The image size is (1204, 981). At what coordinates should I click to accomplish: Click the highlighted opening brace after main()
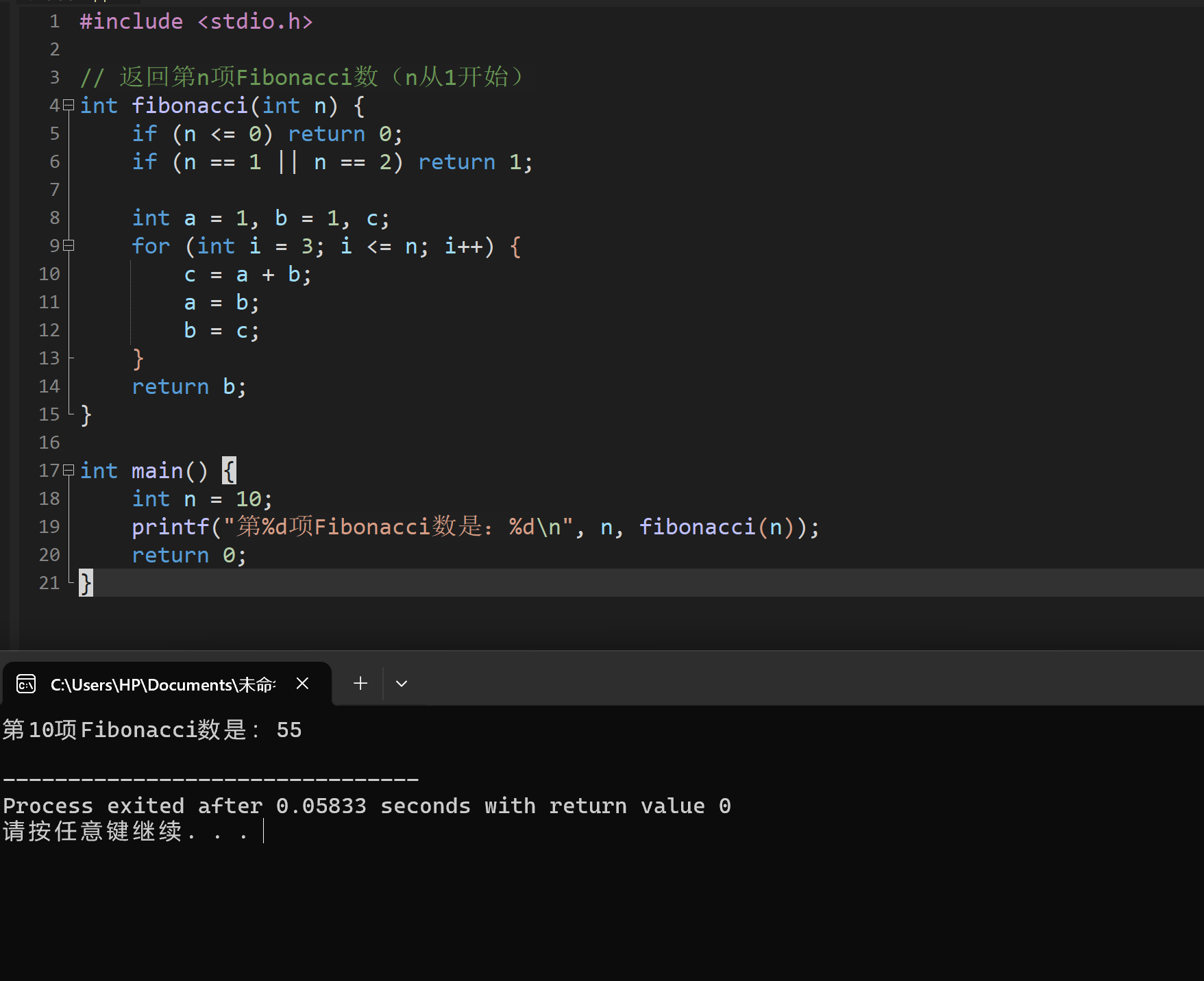tap(229, 471)
